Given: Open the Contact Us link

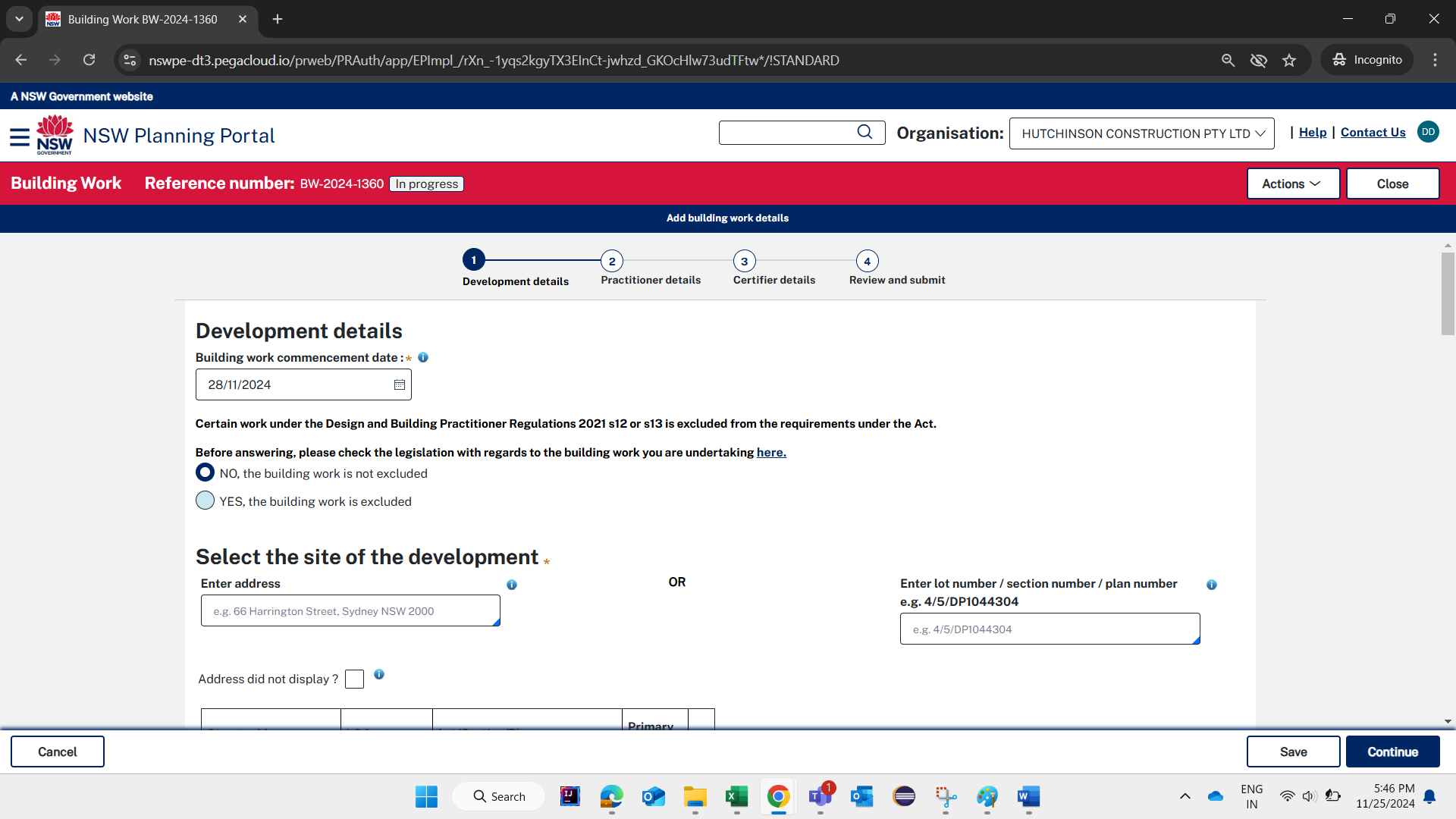Looking at the screenshot, I should coord(1373,132).
